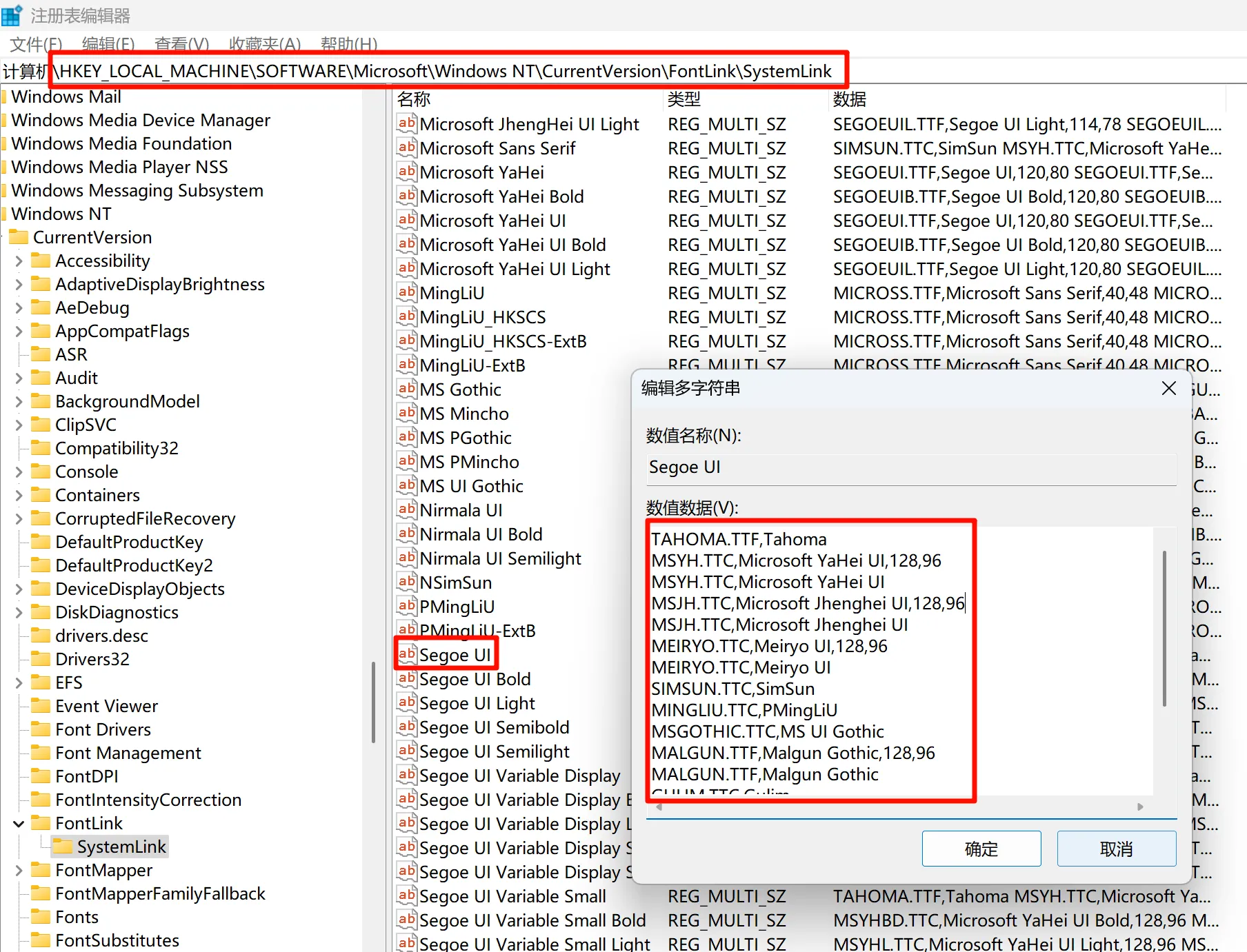
Task: Expand the EFS key
Action: pos(19,683)
